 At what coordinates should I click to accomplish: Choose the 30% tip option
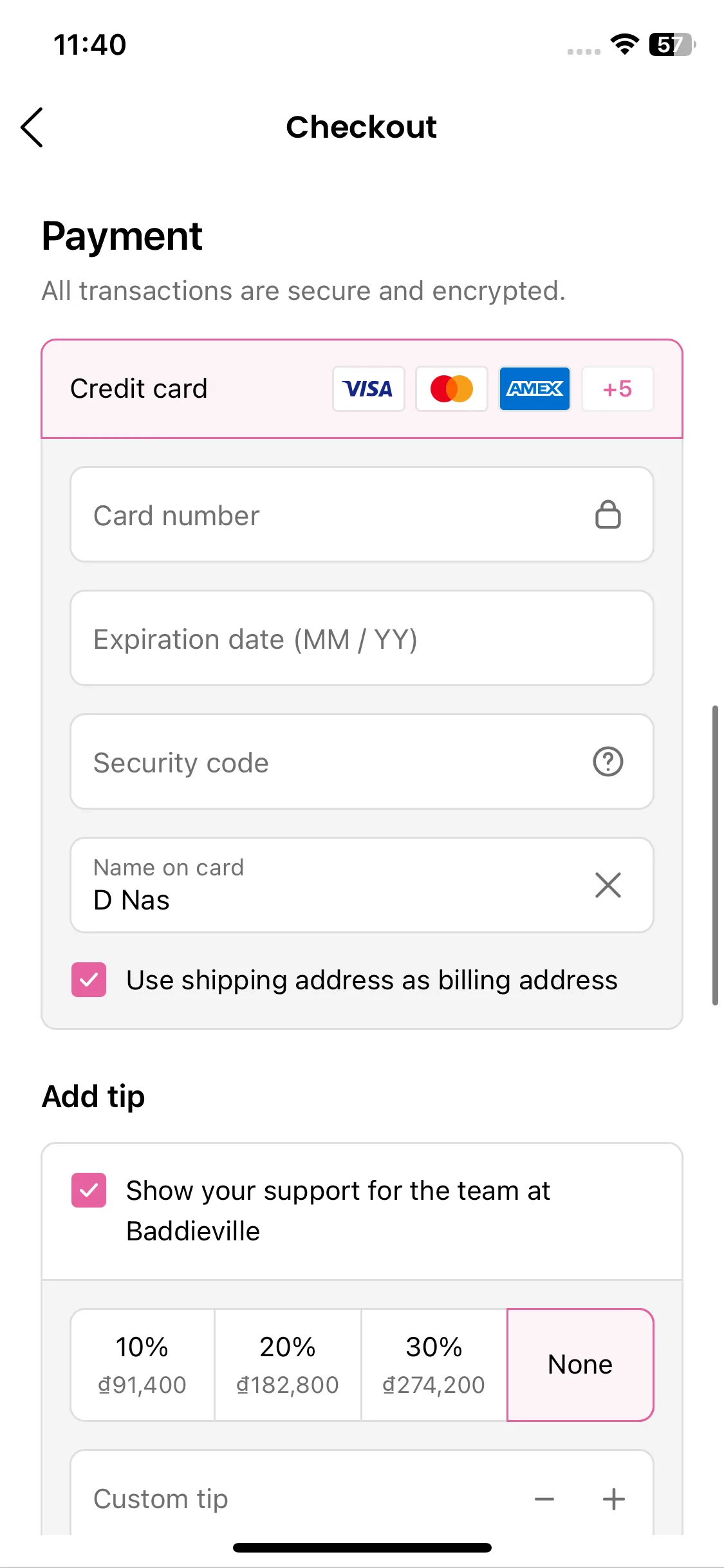(x=434, y=1365)
